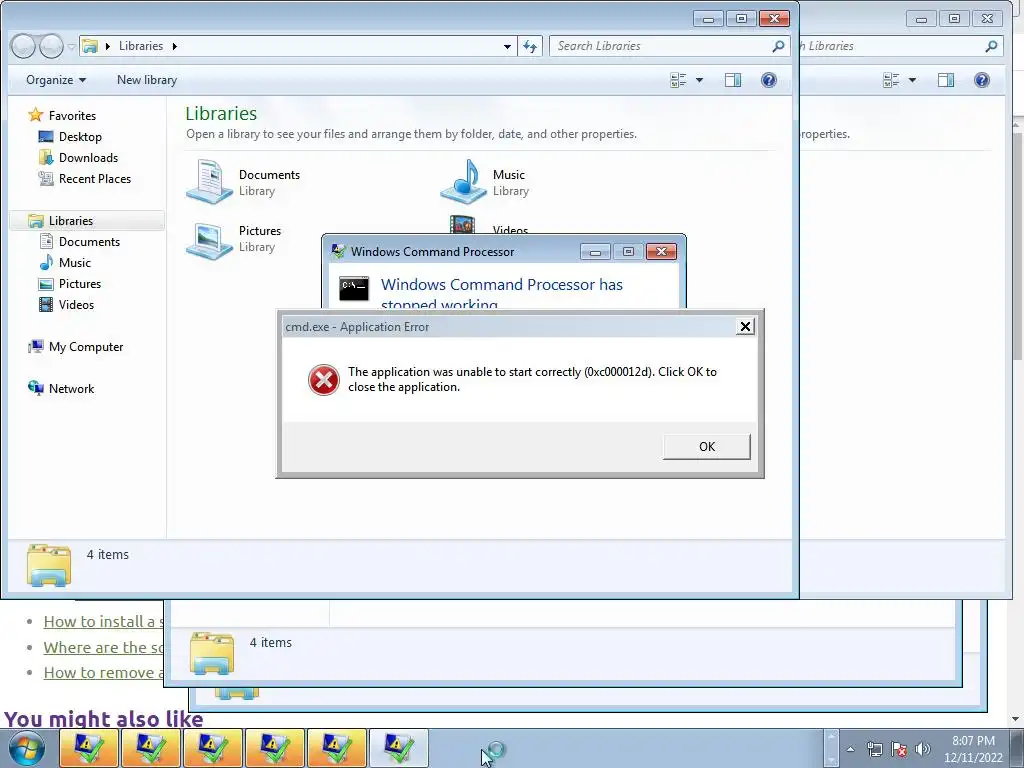The image size is (1024, 768).
Task: Click the taskbar clock showing 8:07 PM
Action: click(973, 749)
